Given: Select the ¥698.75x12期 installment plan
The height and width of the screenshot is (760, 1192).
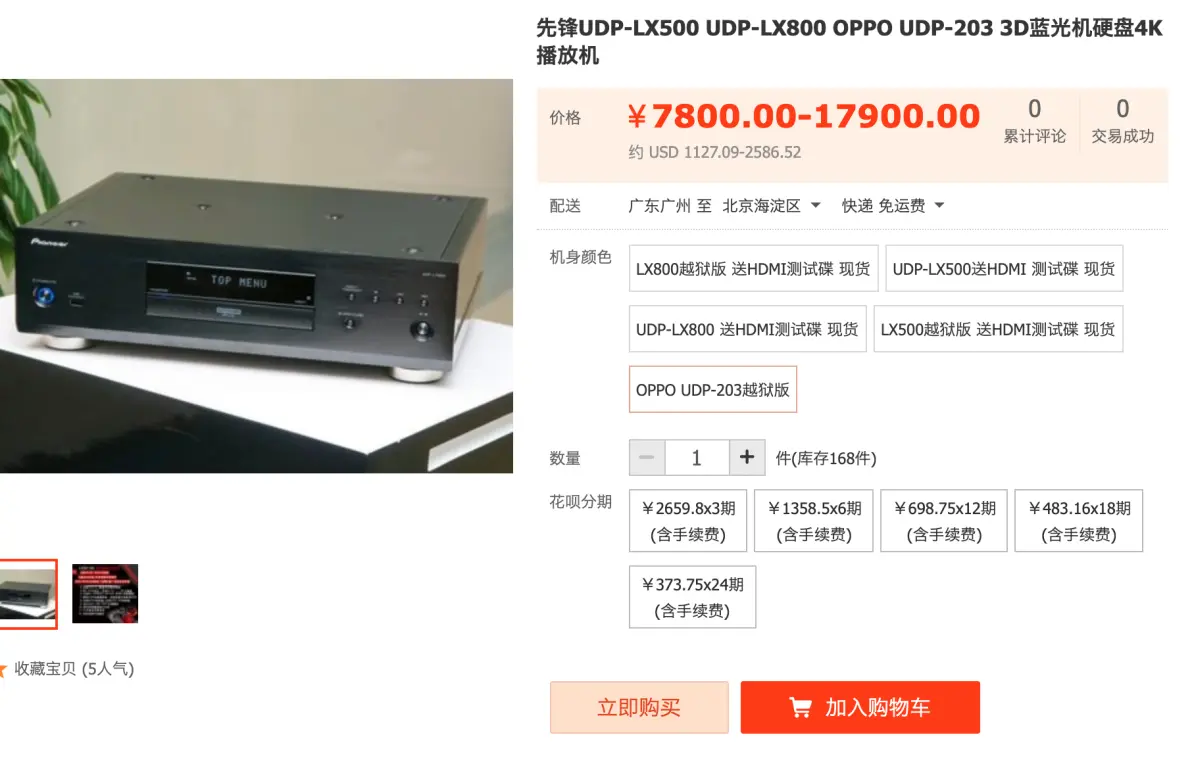Looking at the screenshot, I should (x=944, y=521).
